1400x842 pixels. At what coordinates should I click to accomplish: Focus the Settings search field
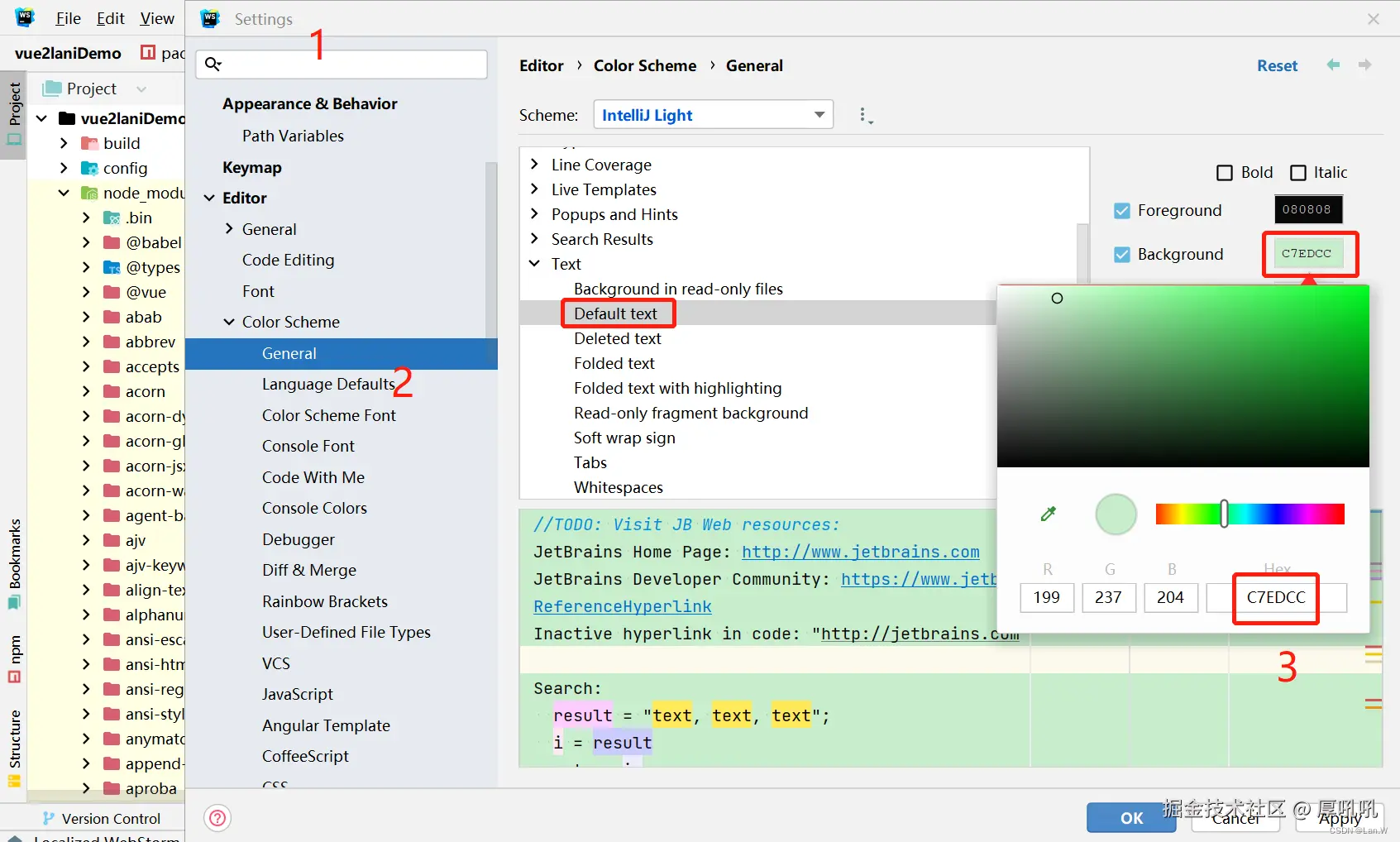(x=342, y=65)
